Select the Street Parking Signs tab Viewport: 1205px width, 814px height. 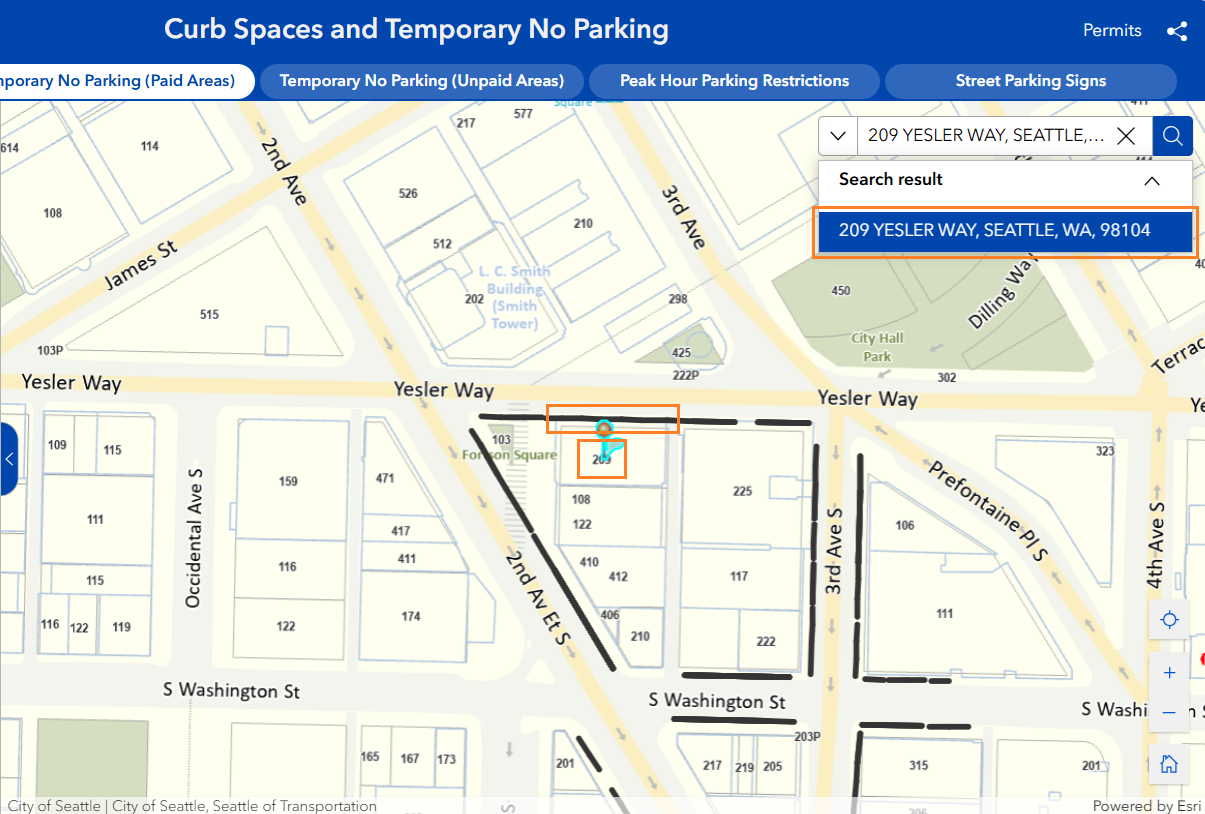click(1030, 81)
